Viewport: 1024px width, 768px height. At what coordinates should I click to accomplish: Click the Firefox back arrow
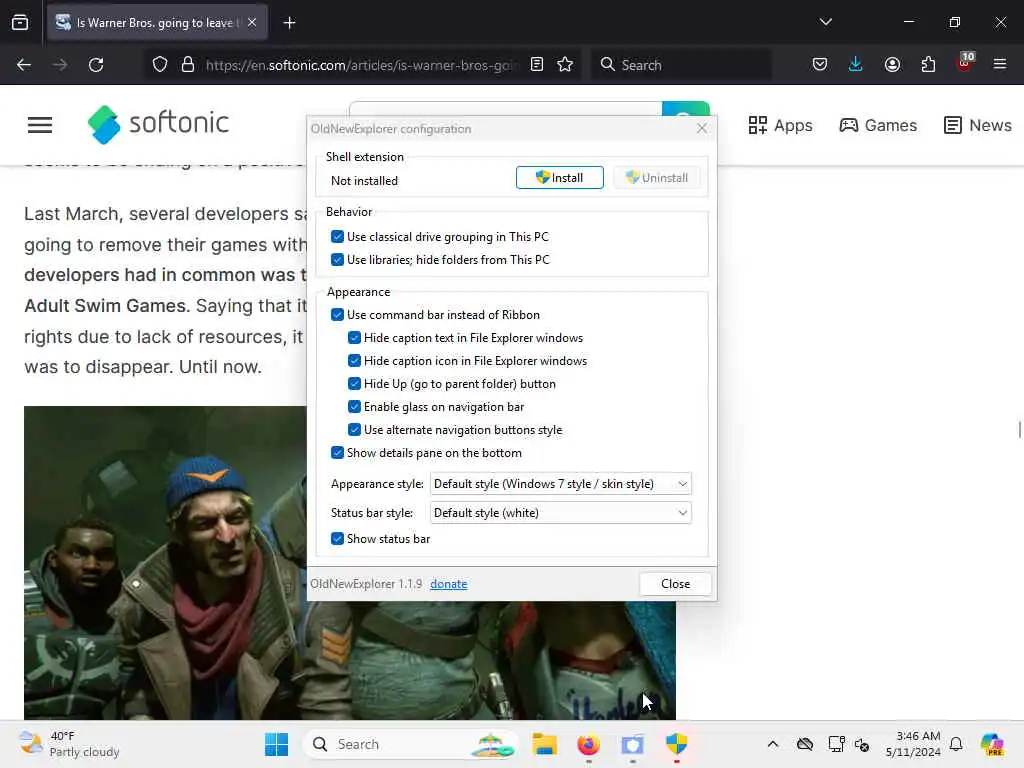24,65
